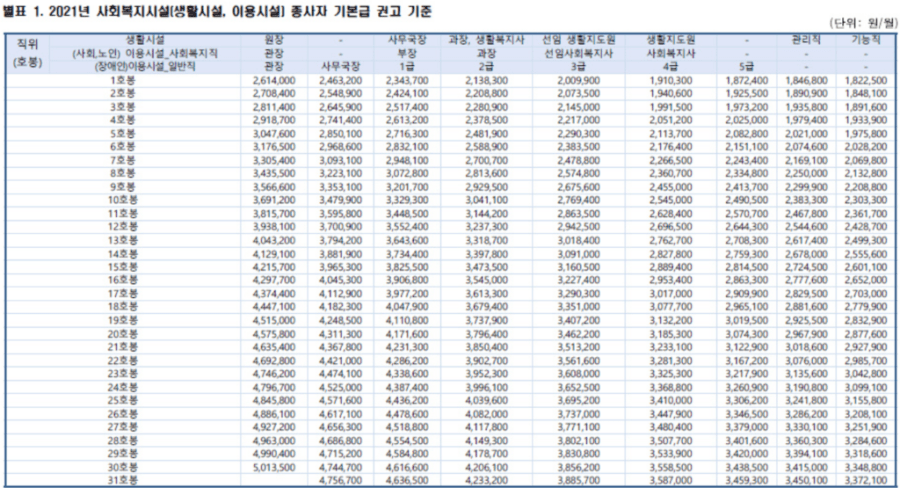Click the '4급' grade header
The width and height of the screenshot is (900, 488).
point(670,67)
